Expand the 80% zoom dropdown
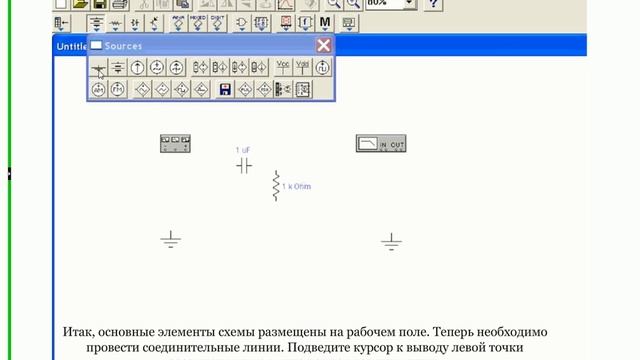The height and width of the screenshot is (360, 640). click(409, 4)
